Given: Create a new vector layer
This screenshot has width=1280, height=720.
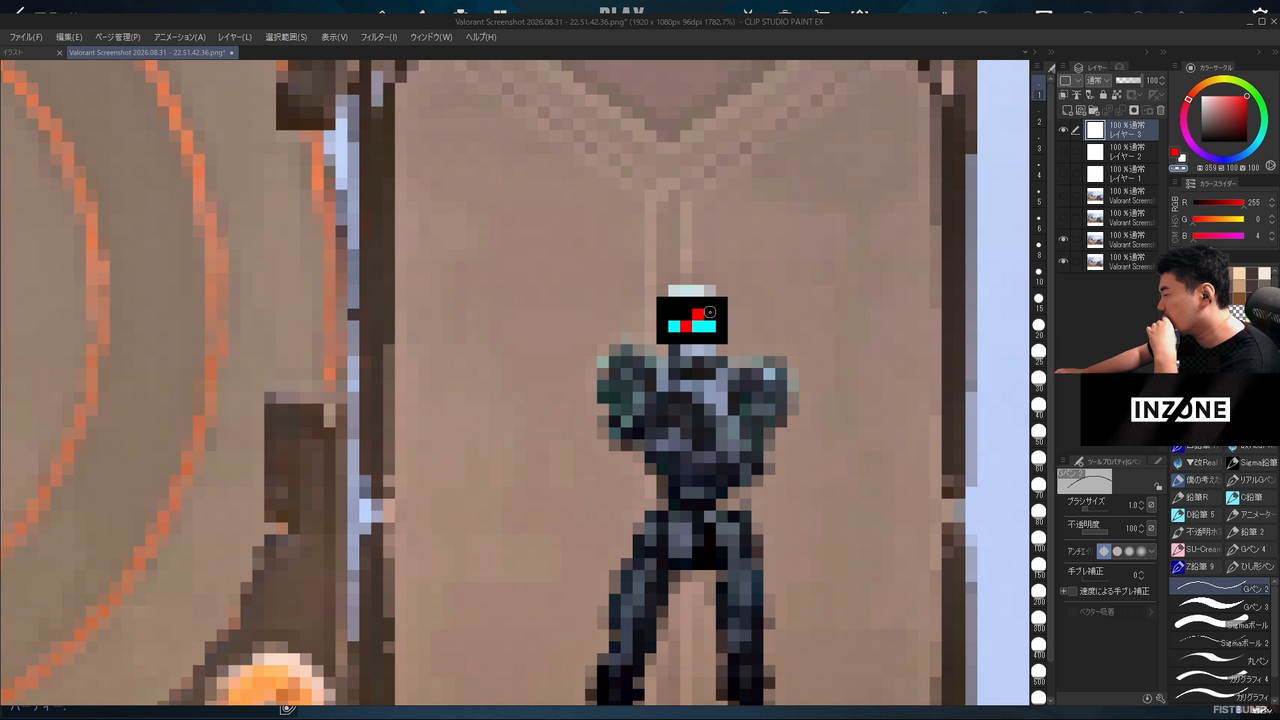Looking at the screenshot, I should click(1081, 110).
